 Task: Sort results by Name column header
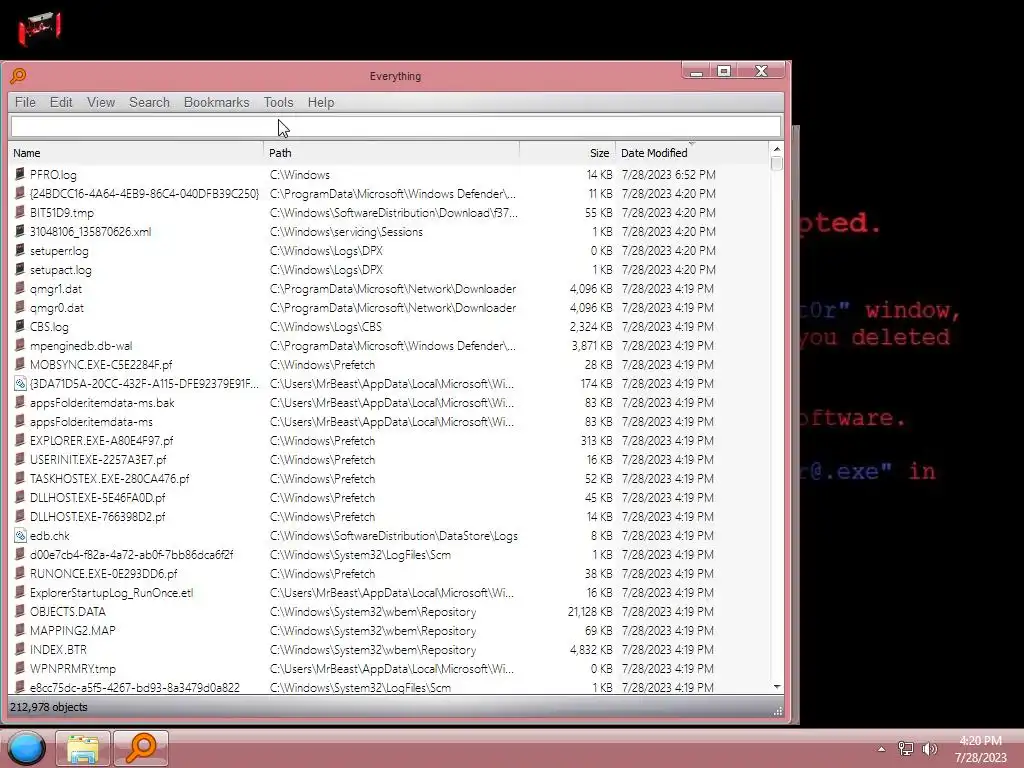(136, 153)
